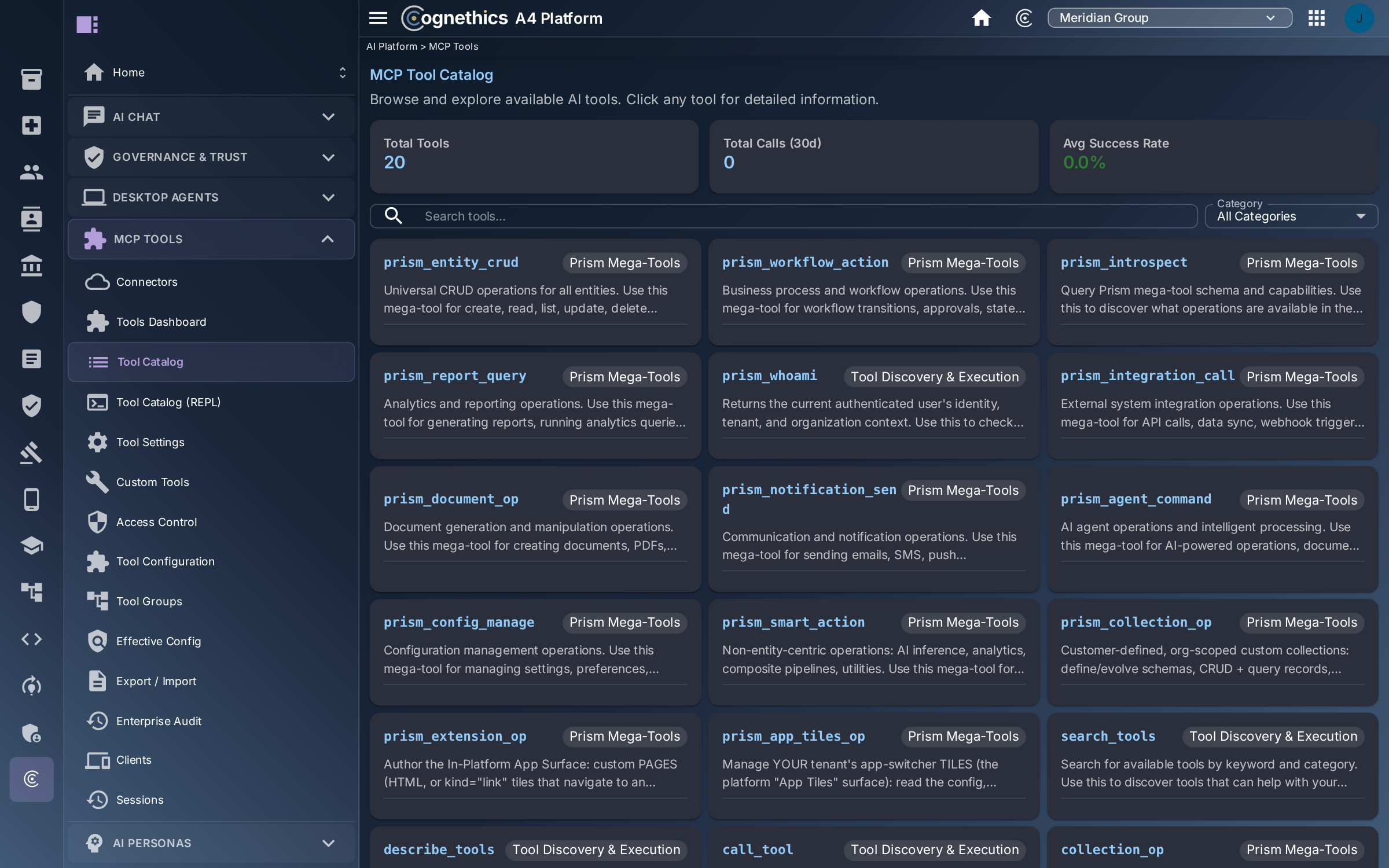The image size is (1389, 868).
Task: Select Tool Catalog in the sidebar
Action: pos(211,362)
